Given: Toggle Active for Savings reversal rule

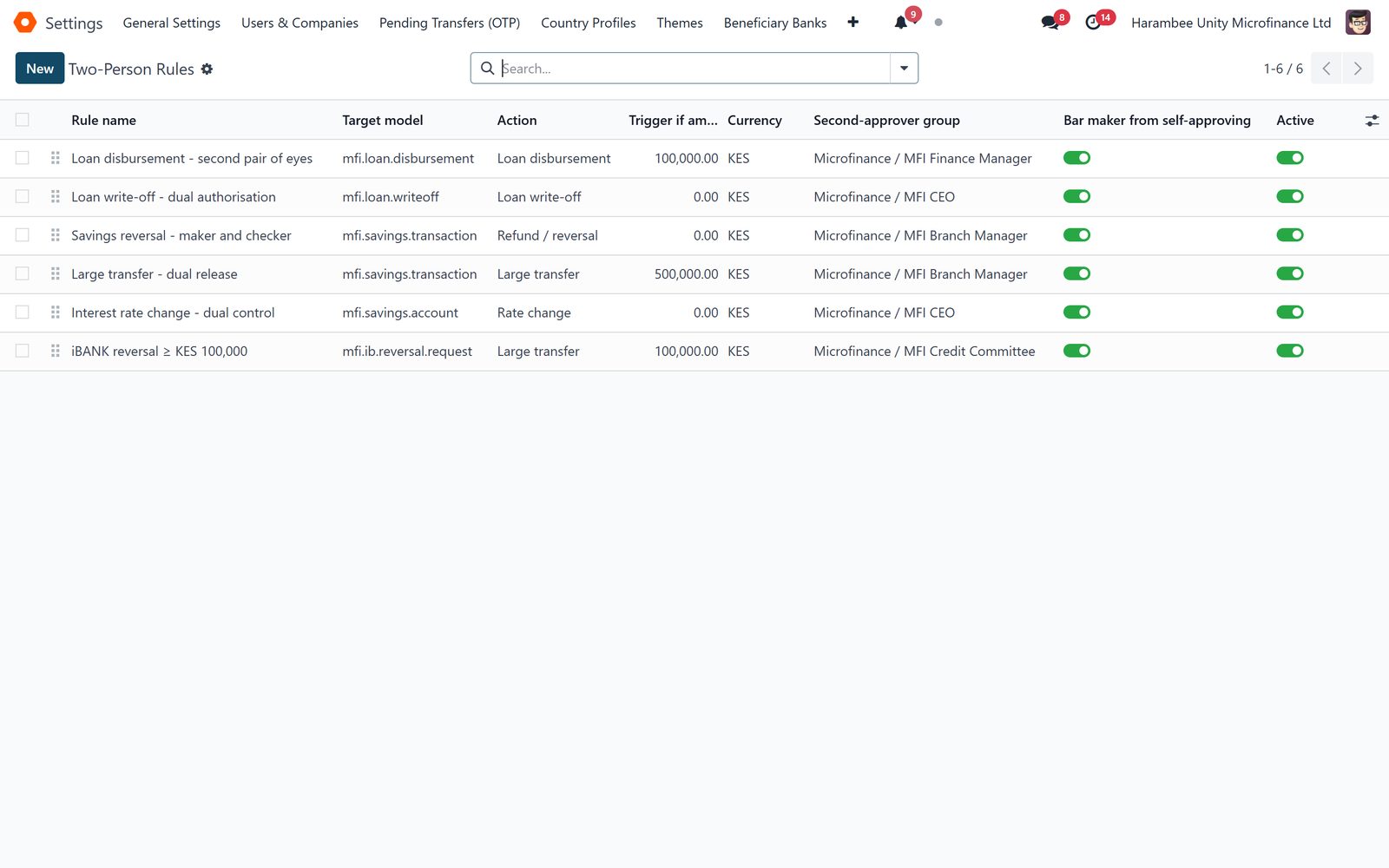Looking at the screenshot, I should (x=1290, y=235).
